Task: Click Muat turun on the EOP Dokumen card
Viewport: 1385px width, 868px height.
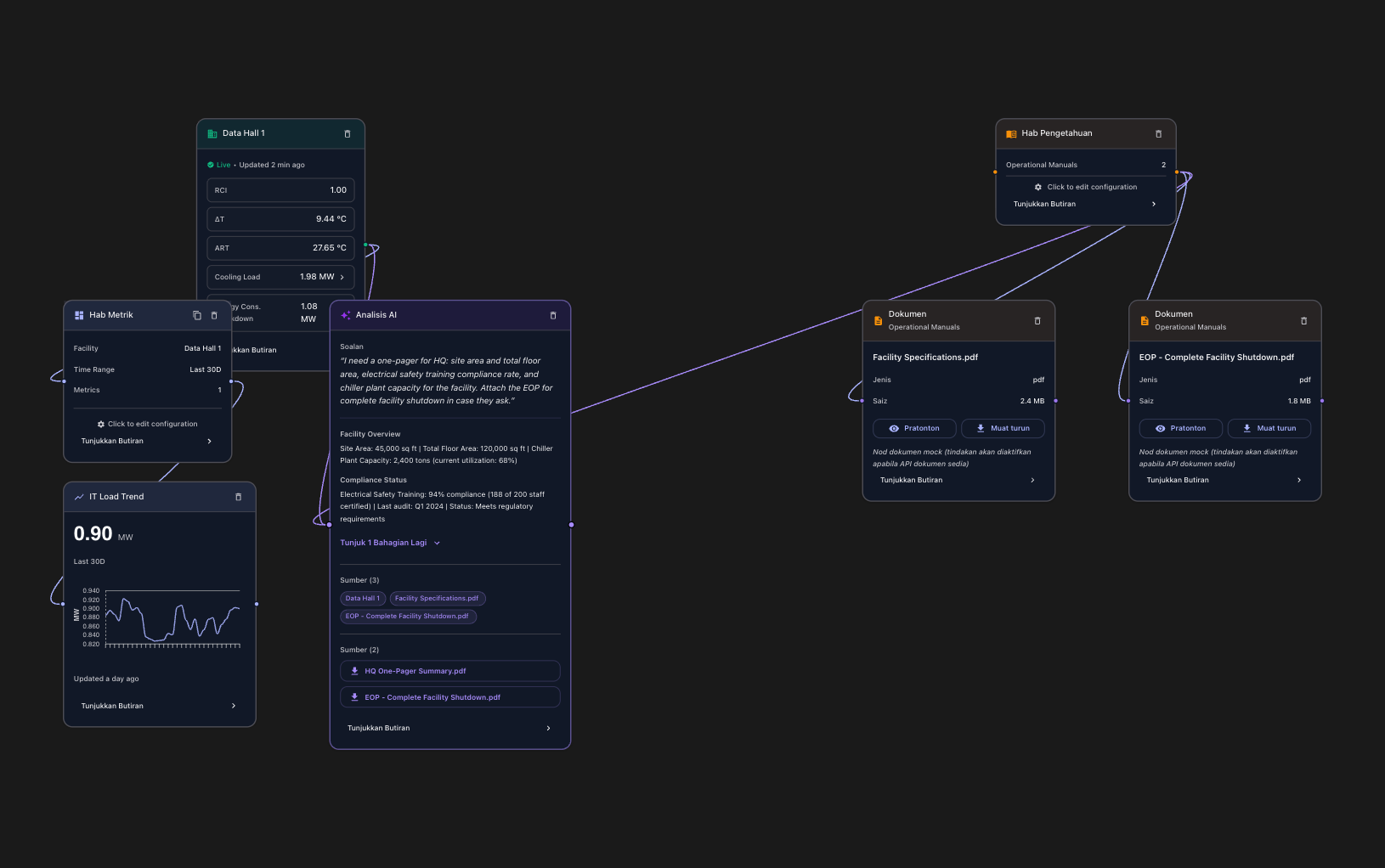Action: coord(1269,428)
